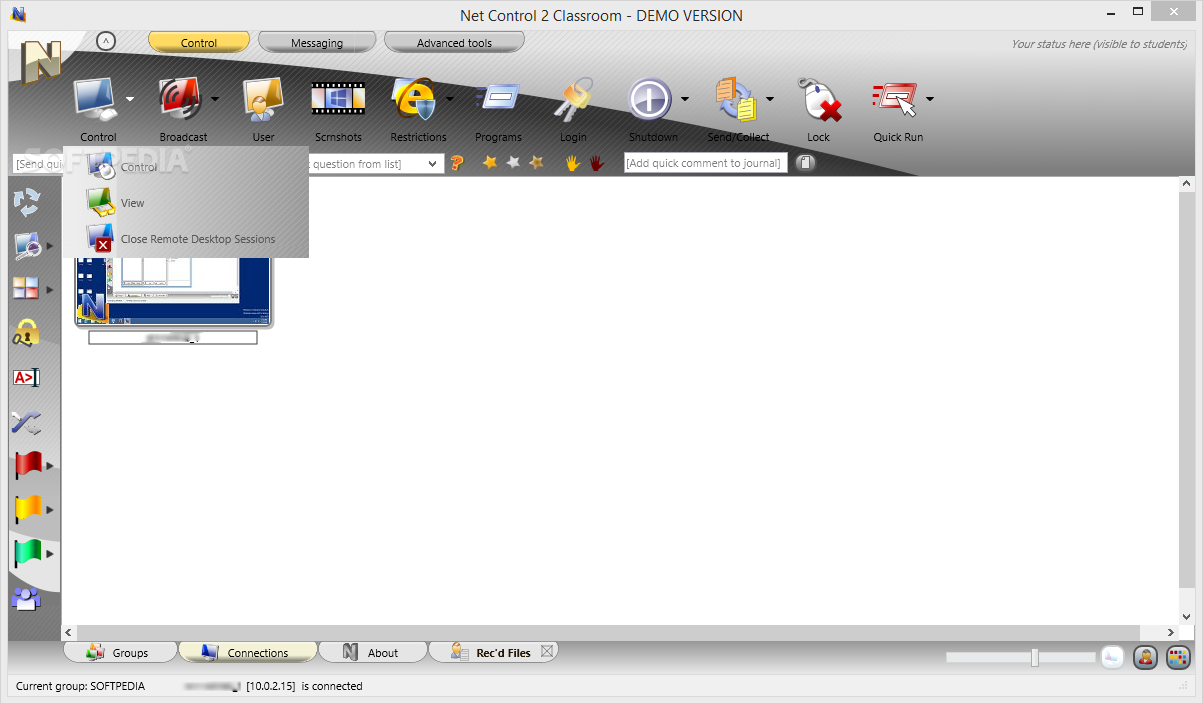This screenshot has height=704, width=1203.
Task: Open the Rec'd Files bottom tab
Action: pos(492,652)
